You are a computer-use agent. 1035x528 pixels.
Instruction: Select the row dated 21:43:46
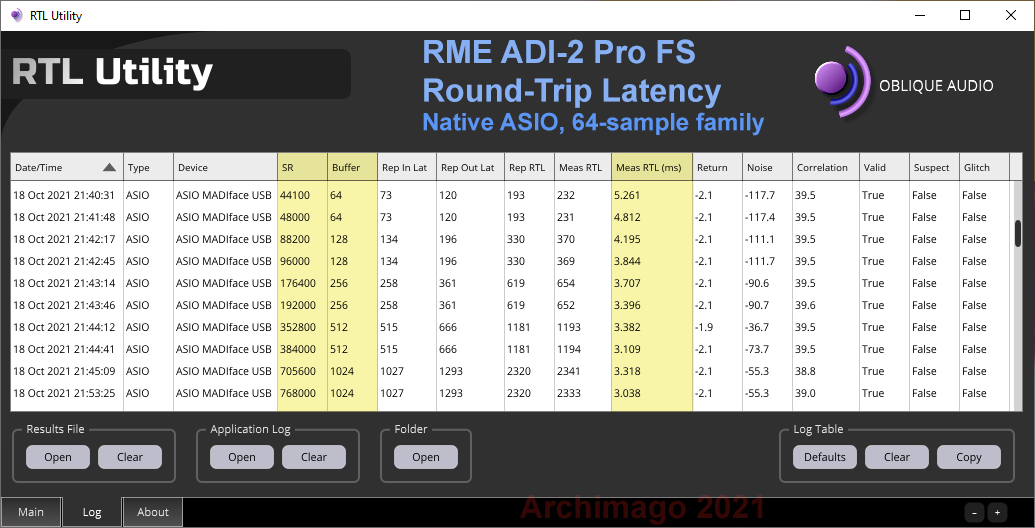pos(510,306)
